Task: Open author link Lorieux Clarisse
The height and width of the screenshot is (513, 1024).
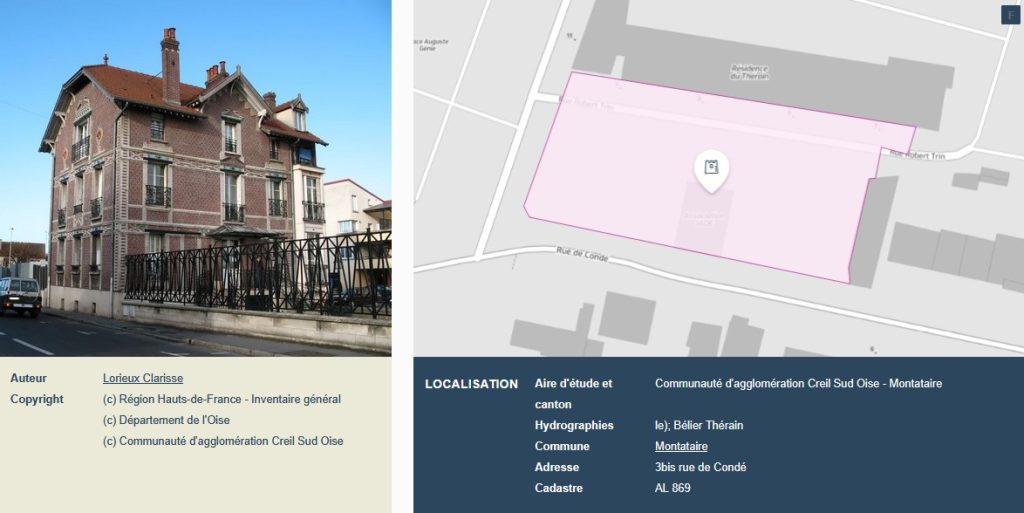Action: tap(142, 378)
